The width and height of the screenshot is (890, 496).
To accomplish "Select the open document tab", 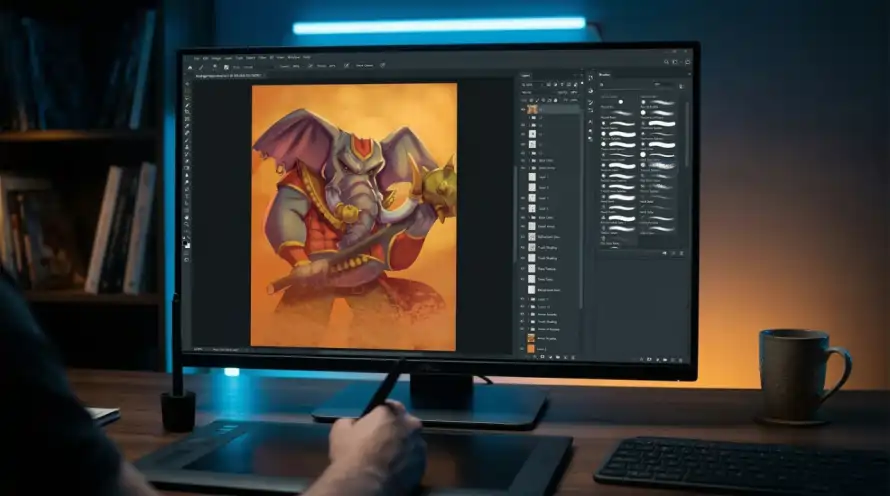I will click(228, 76).
